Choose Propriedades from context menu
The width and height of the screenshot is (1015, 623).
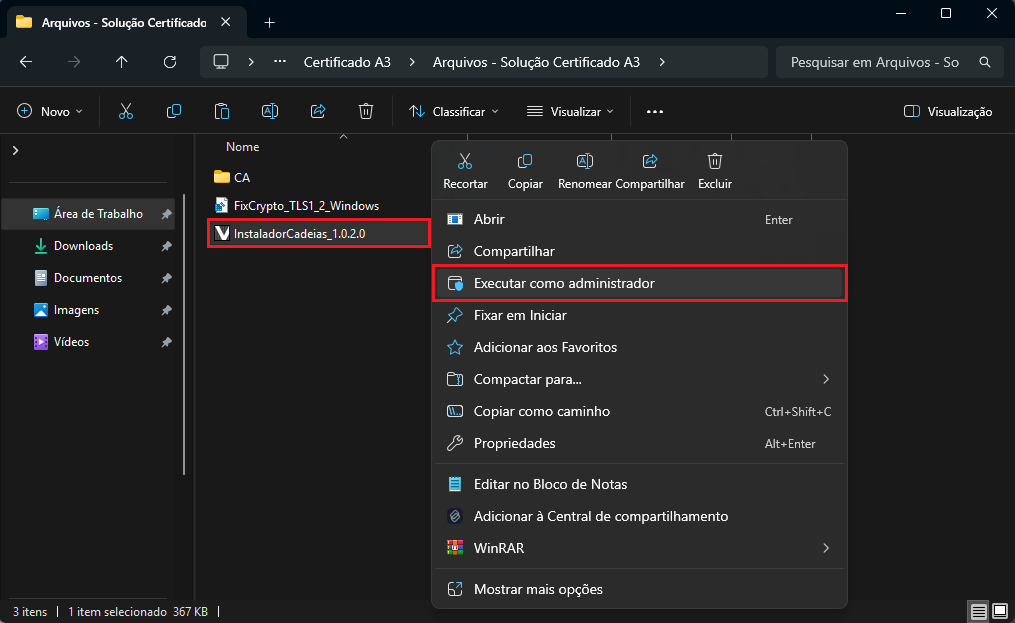514,443
